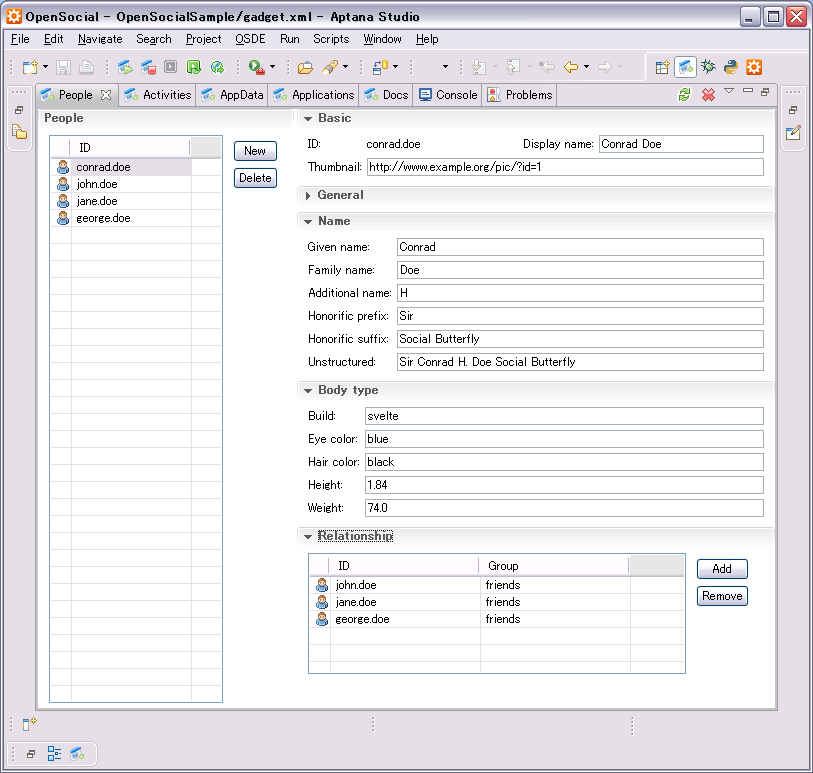Viewport: 813px width, 773px height.
Task: Open dropdown next to database icon
Action: (x=396, y=66)
